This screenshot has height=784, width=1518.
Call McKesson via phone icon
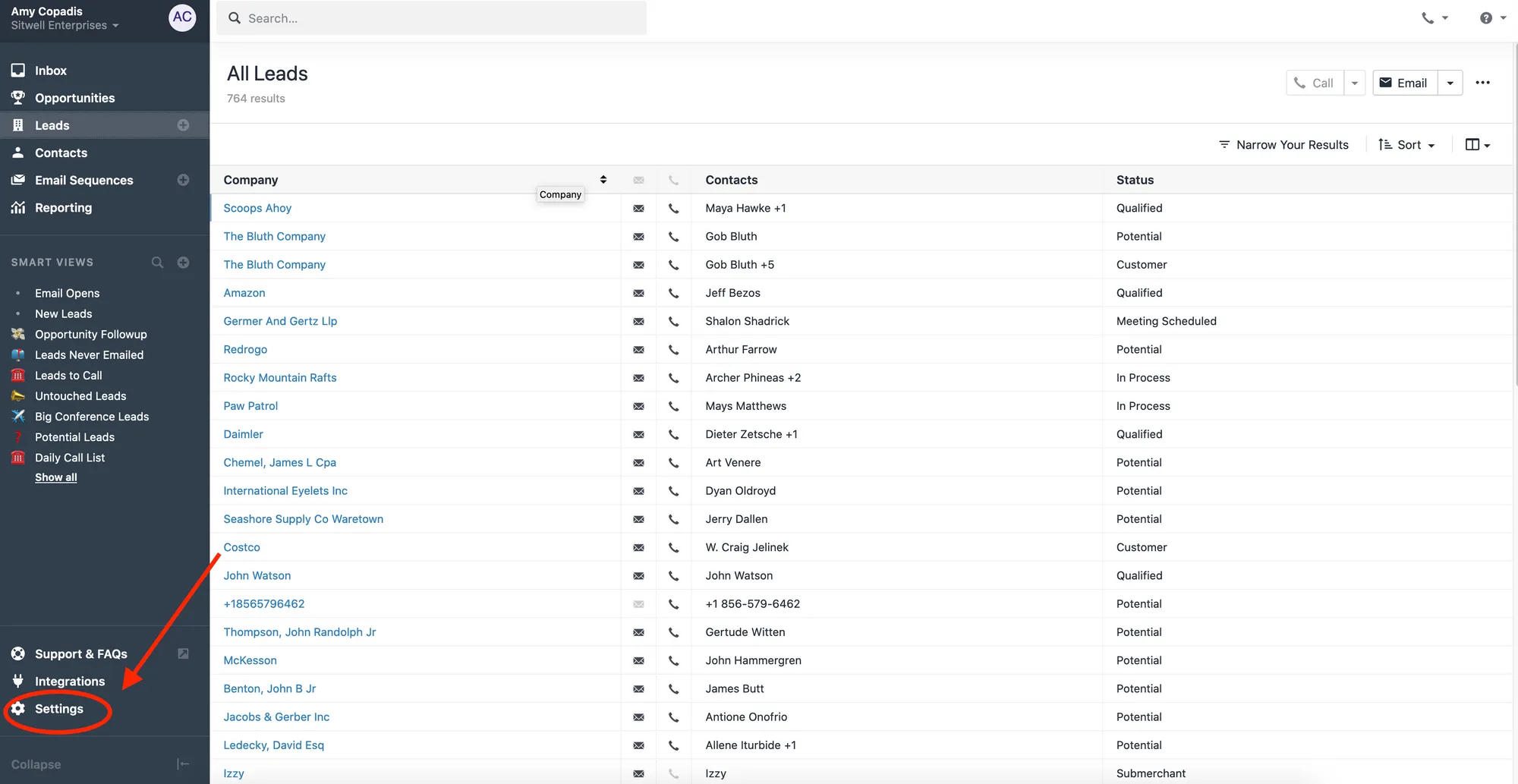(x=673, y=660)
